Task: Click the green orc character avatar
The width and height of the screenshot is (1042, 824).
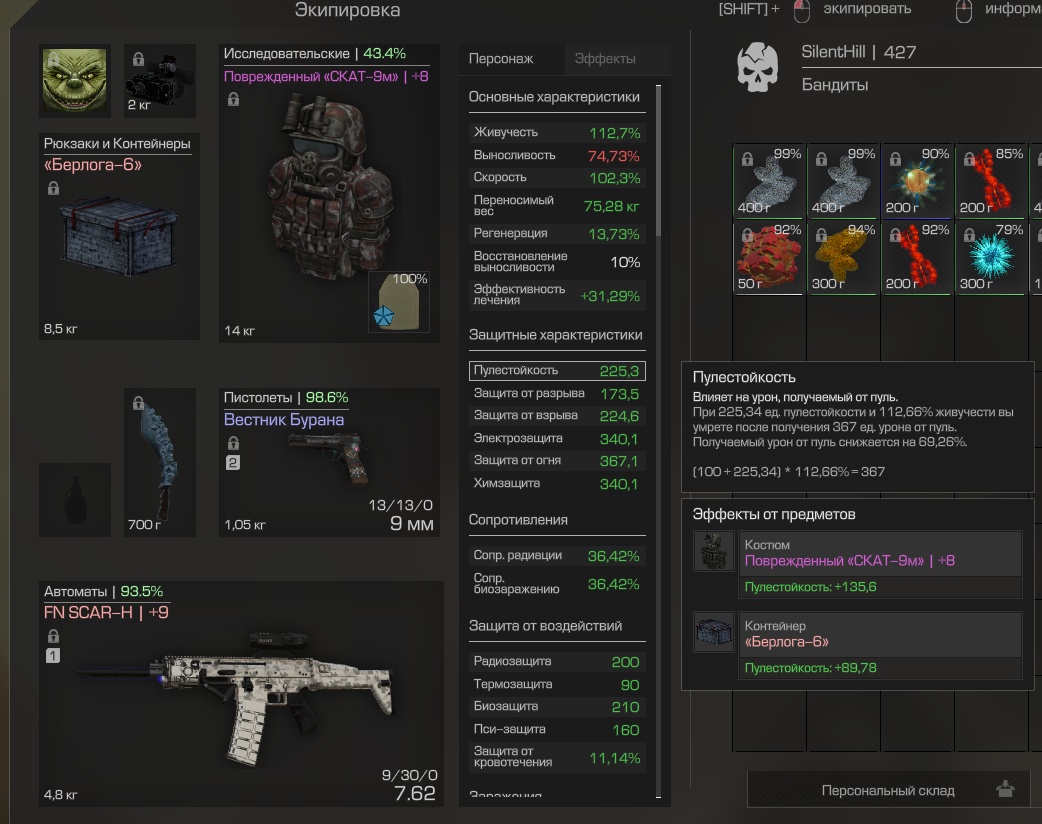Action: 74,80
